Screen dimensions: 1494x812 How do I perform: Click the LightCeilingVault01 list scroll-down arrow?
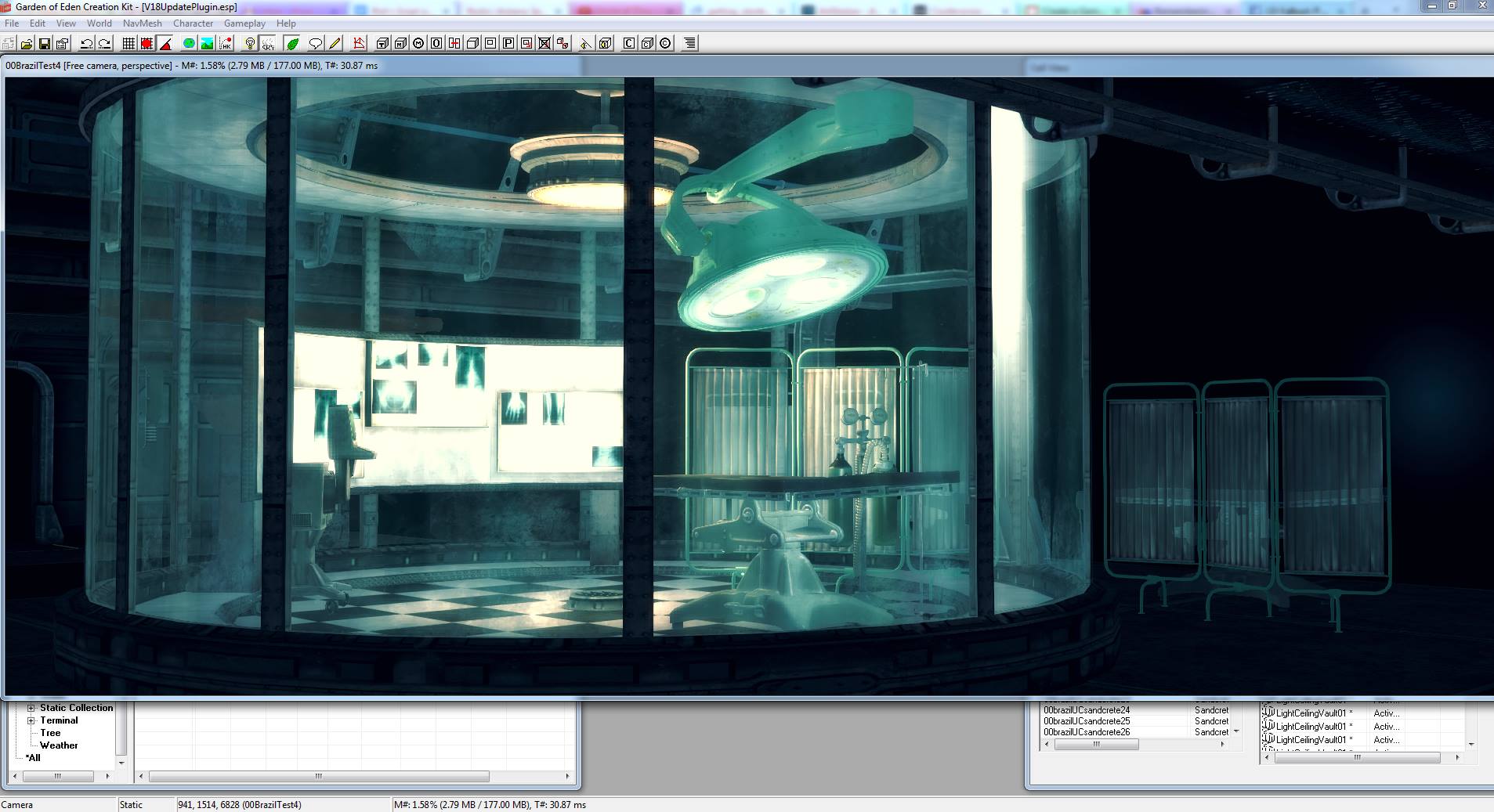pos(1470,745)
